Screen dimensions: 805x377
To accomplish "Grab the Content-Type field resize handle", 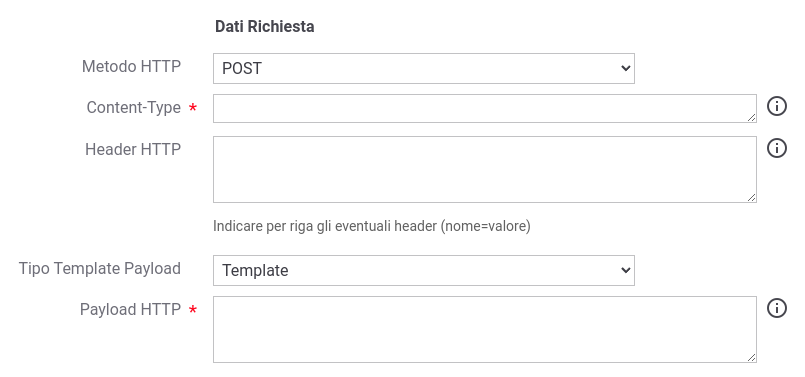I will [751, 118].
